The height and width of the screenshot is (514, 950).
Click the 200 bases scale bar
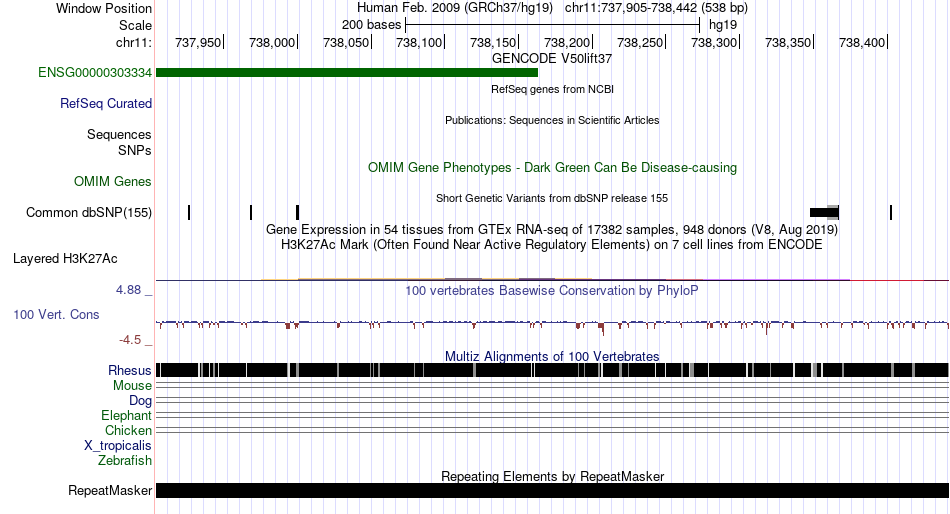pyautogui.click(x=553, y=25)
